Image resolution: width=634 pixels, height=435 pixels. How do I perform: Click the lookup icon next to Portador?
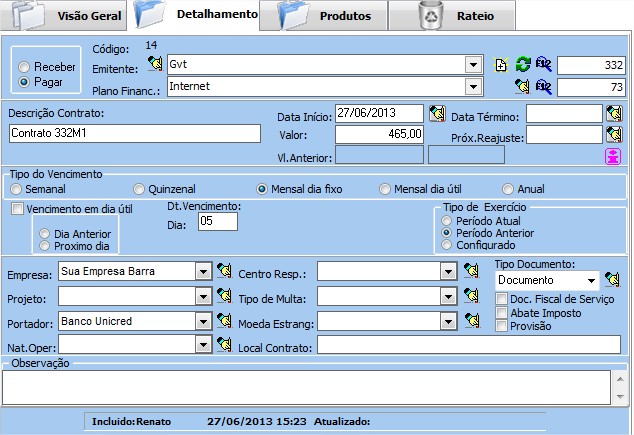point(225,321)
